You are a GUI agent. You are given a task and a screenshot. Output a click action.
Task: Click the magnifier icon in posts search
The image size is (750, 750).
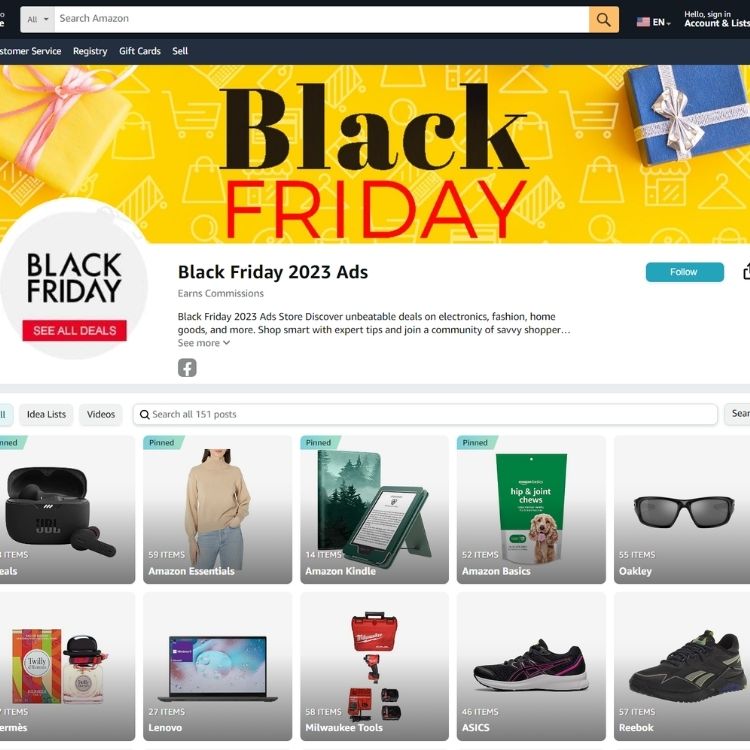click(144, 415)
